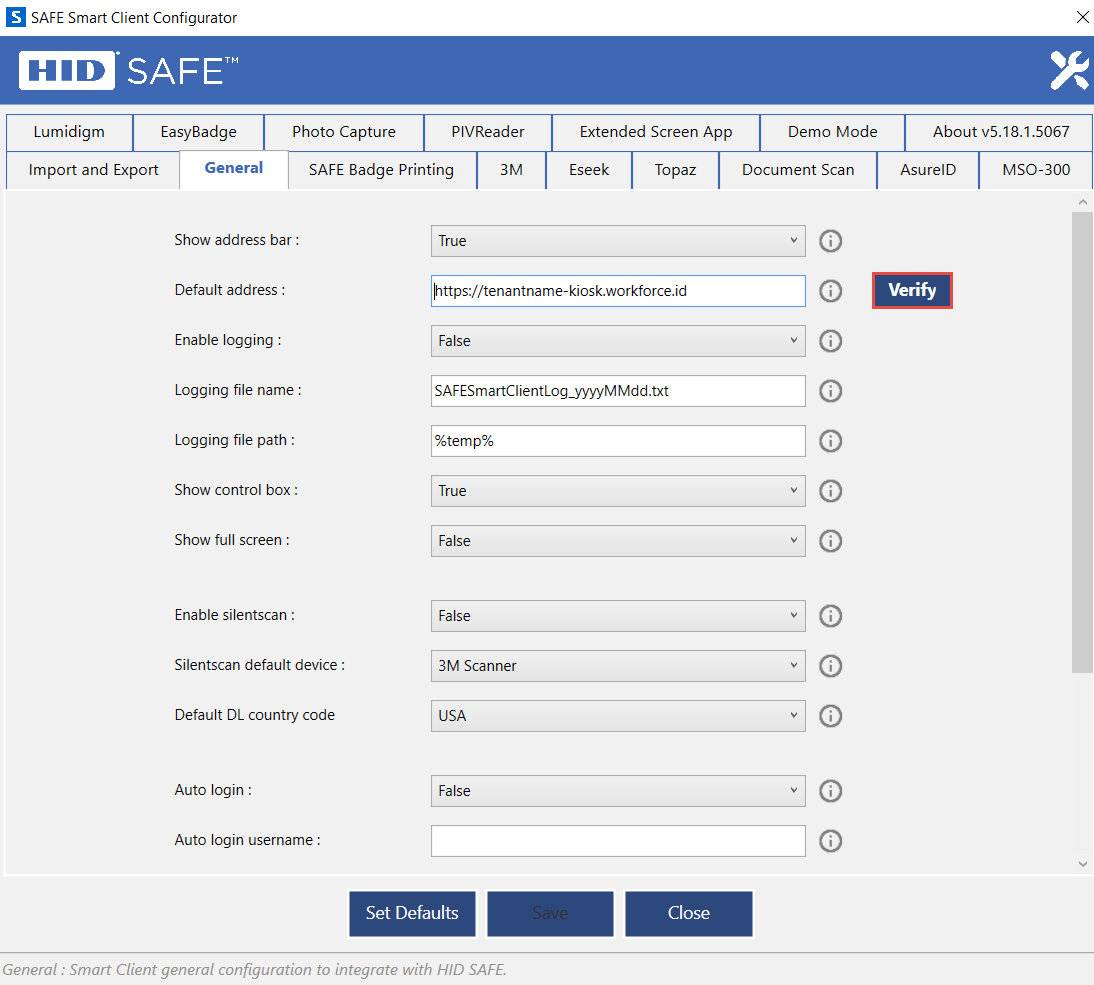Open the Show address bar dropdown
Screen dimensions: 1094x985
tap(618, 241)
